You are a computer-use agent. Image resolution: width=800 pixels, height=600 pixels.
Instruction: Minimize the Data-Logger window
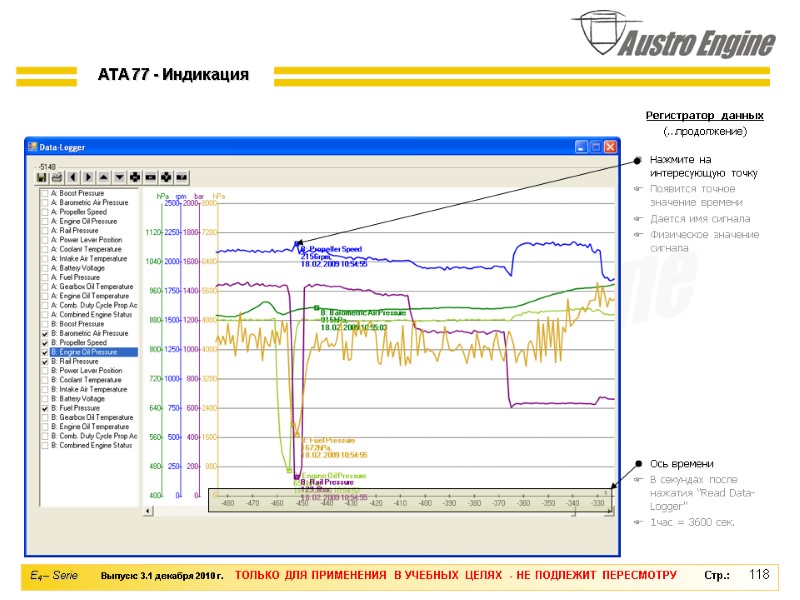[x=581, y=147]
